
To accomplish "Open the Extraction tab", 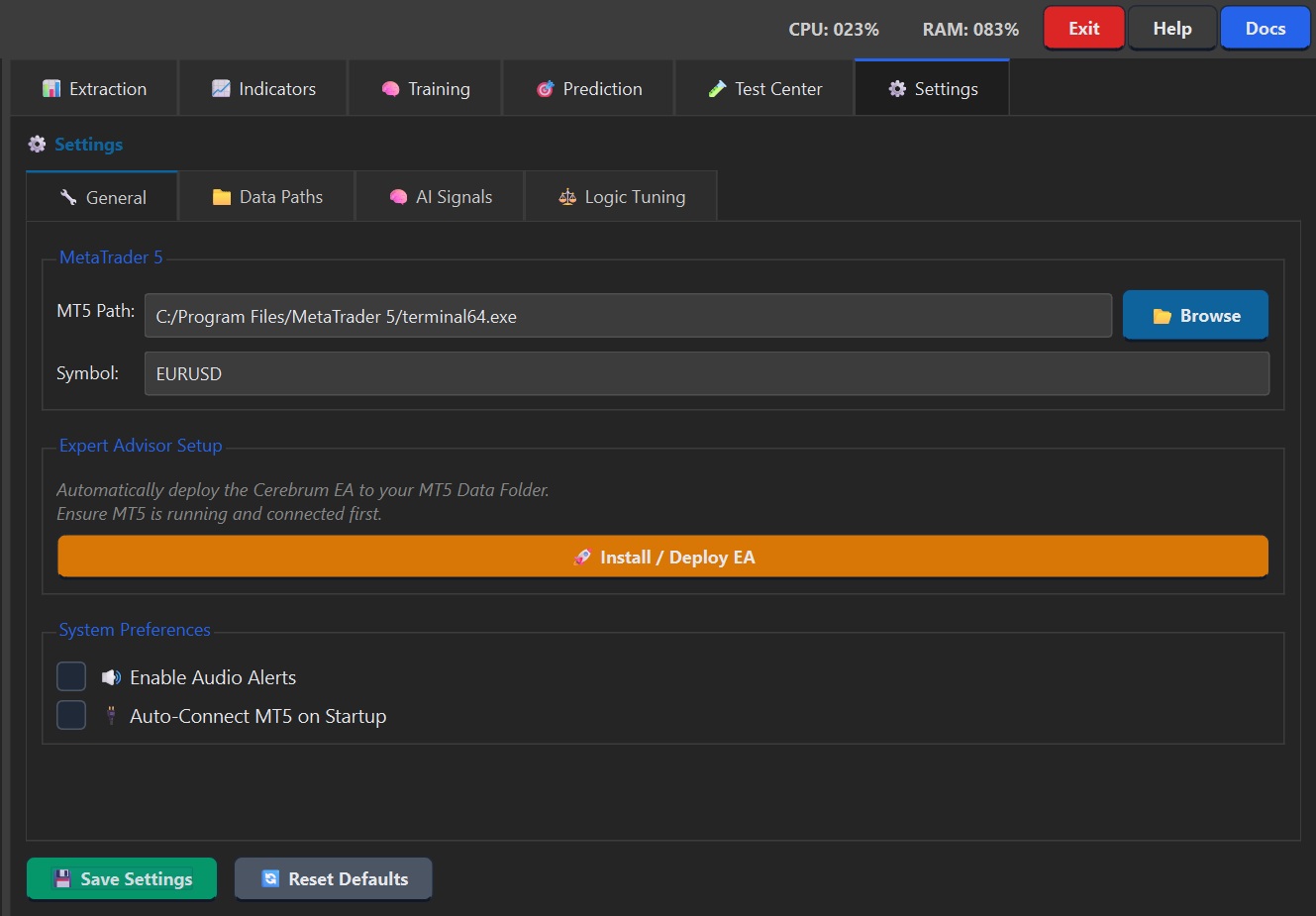I will (x=95, y=89).
